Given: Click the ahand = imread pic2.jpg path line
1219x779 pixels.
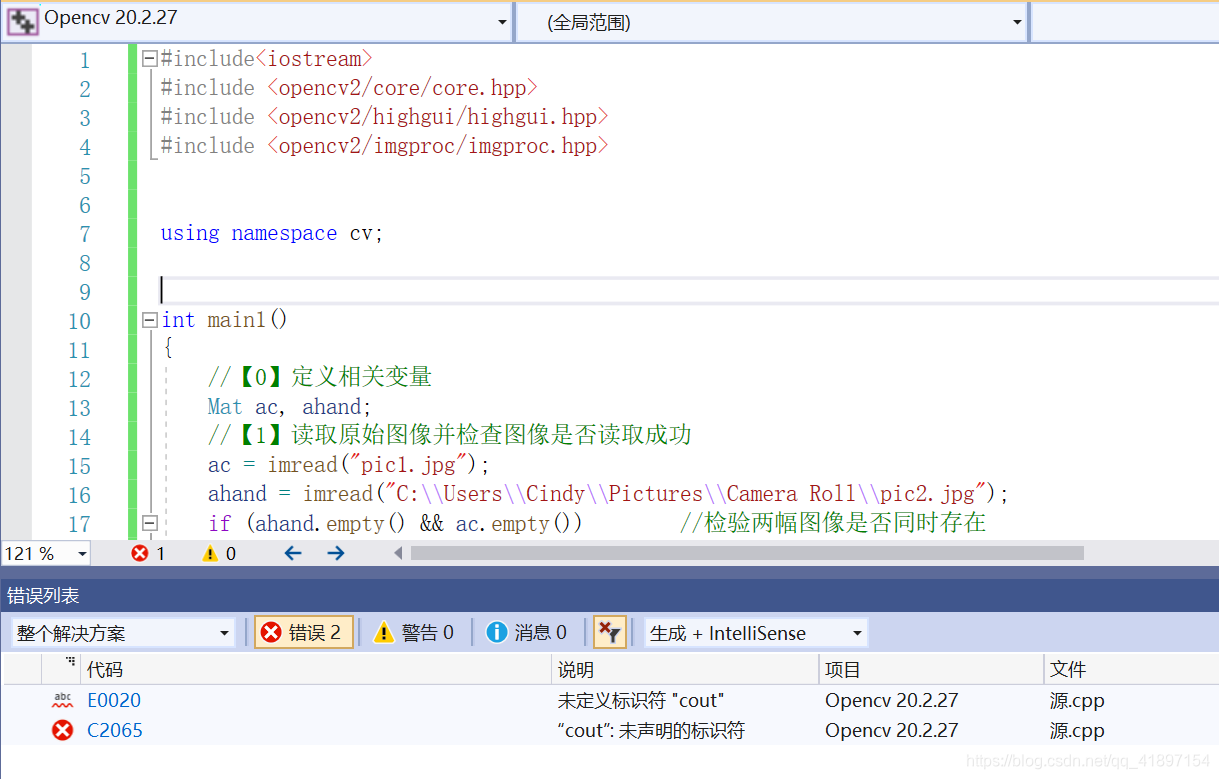Looking at the screenshot, I should [x=608, y=494].
